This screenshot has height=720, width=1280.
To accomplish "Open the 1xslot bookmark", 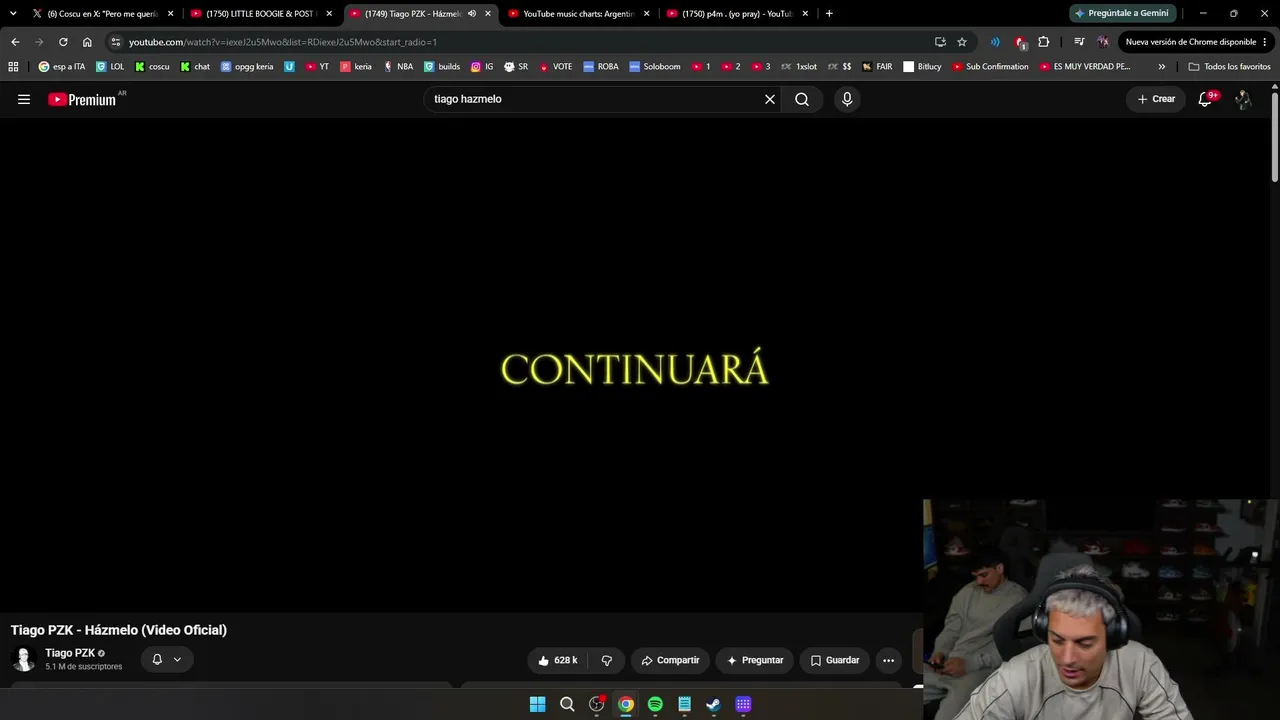I will point(798,67).
